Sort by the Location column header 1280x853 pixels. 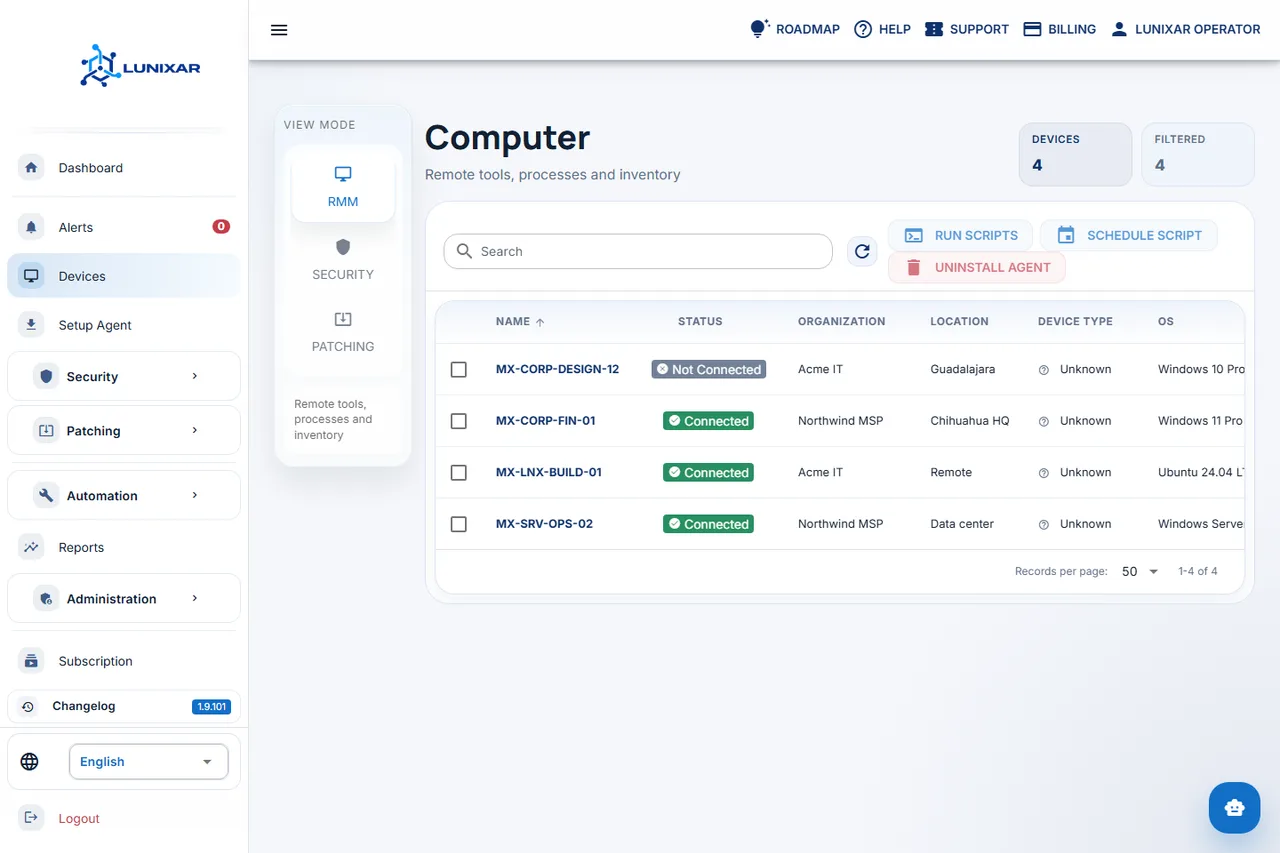click(x=959, y=321)
